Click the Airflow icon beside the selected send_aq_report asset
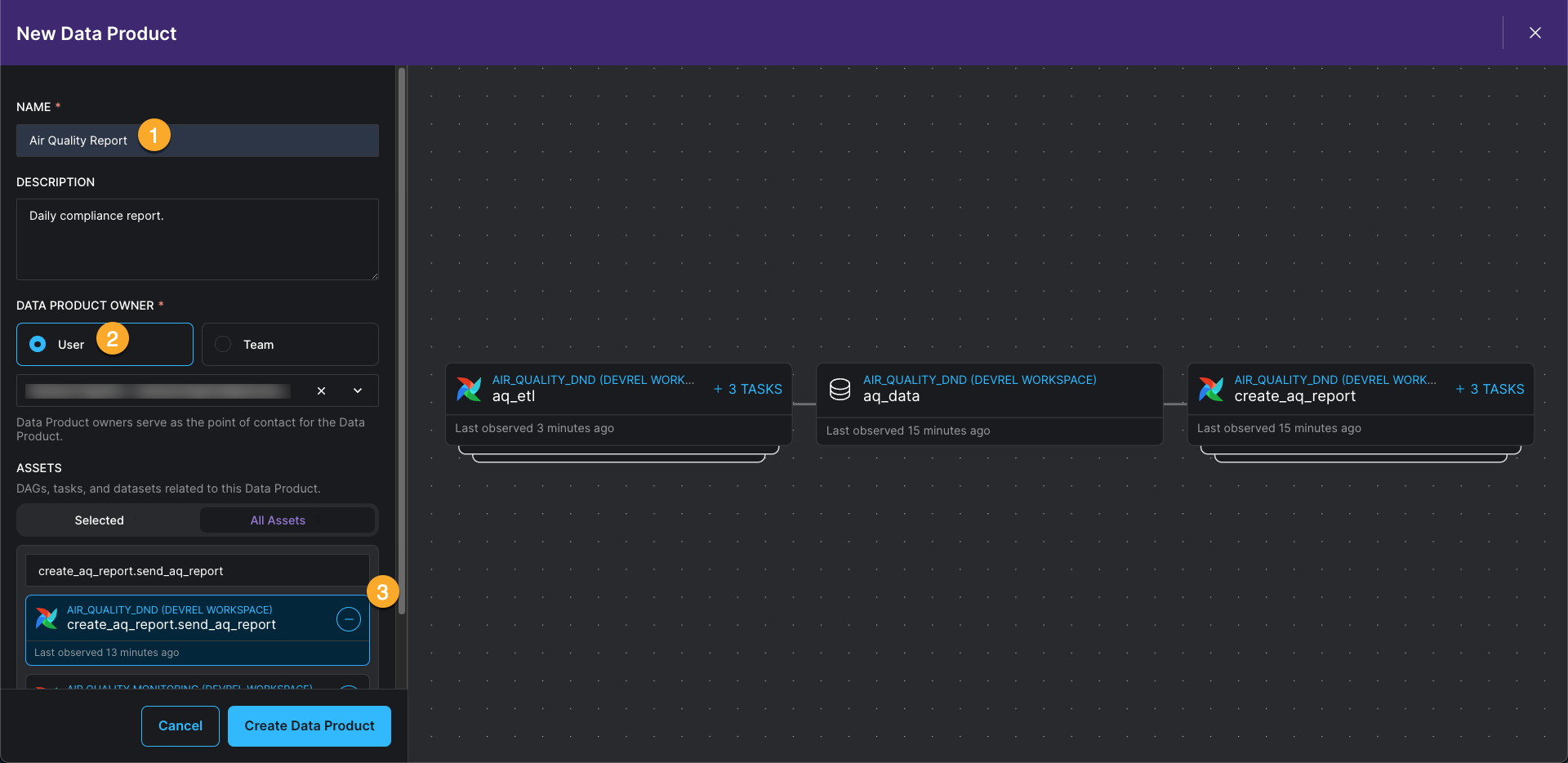The height and width of the screenshot is (763, 1568). [x=47, y=618]
